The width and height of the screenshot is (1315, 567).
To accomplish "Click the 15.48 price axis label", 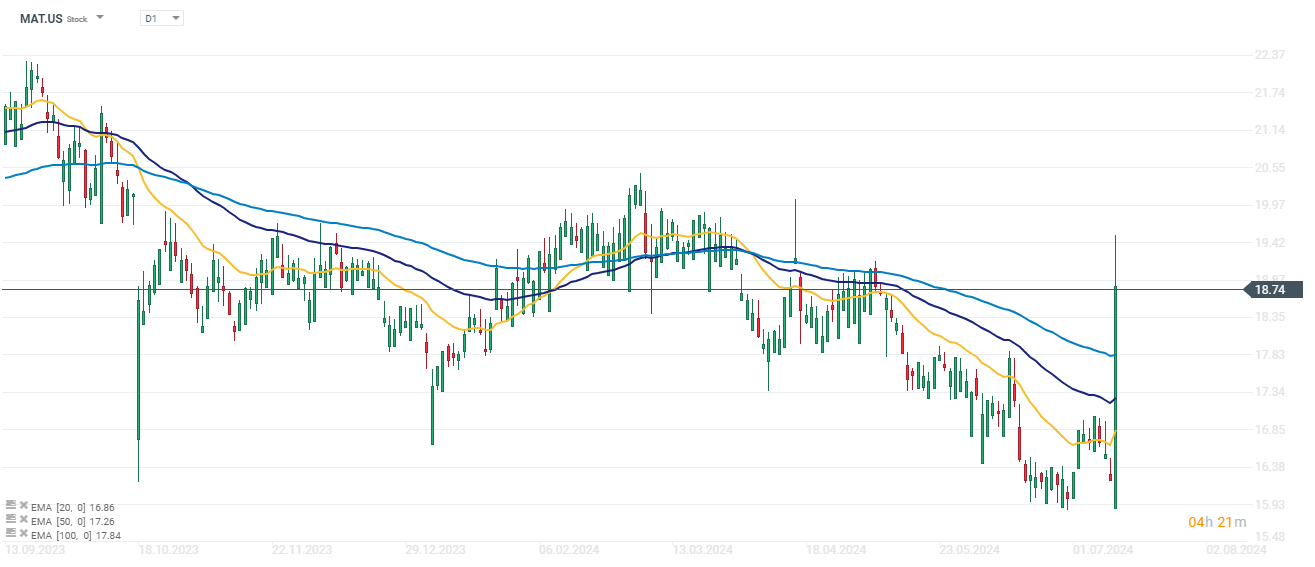I will coord(1269,538).
